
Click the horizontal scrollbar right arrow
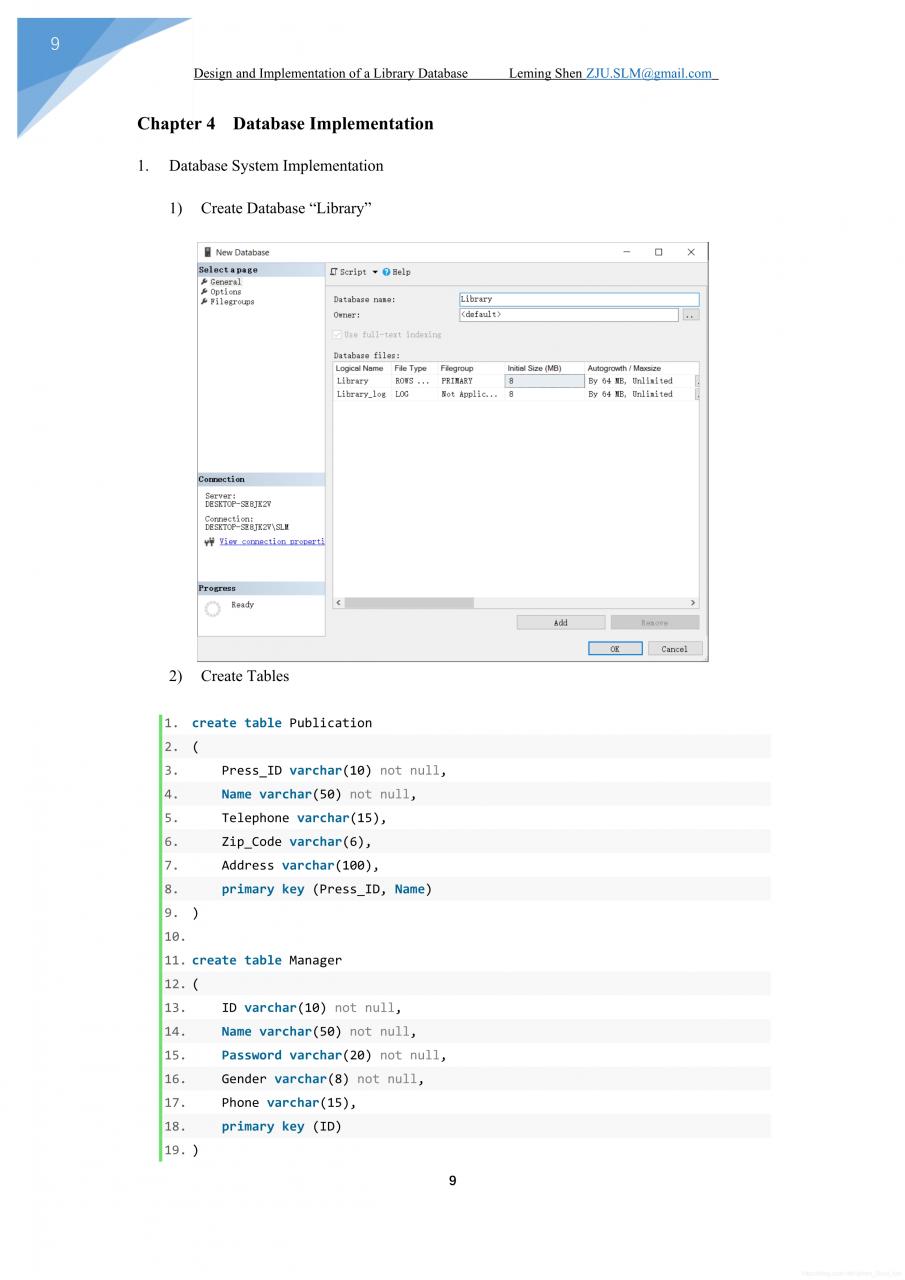pos(693,603)
